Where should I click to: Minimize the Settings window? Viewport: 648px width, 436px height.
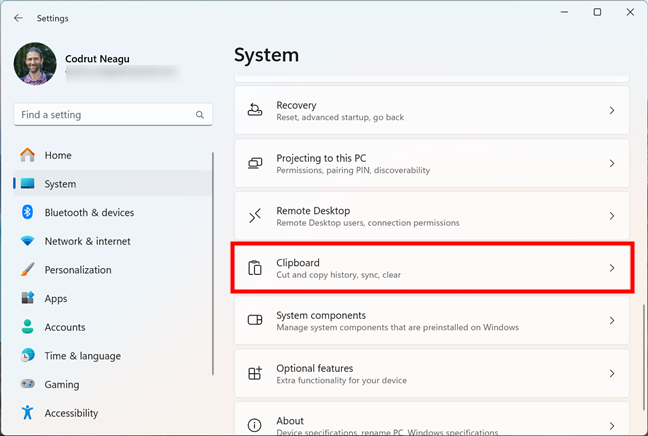point(564,12)
